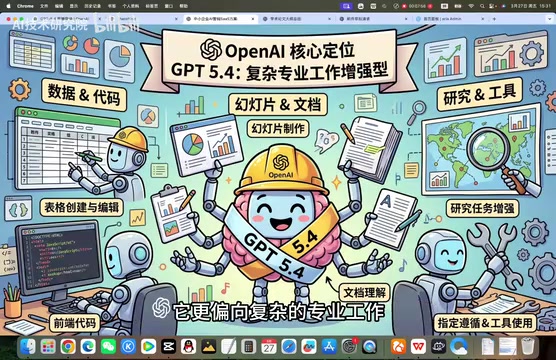
Task: Click the Spotlight search icon in menu bar
Action: 482,6
